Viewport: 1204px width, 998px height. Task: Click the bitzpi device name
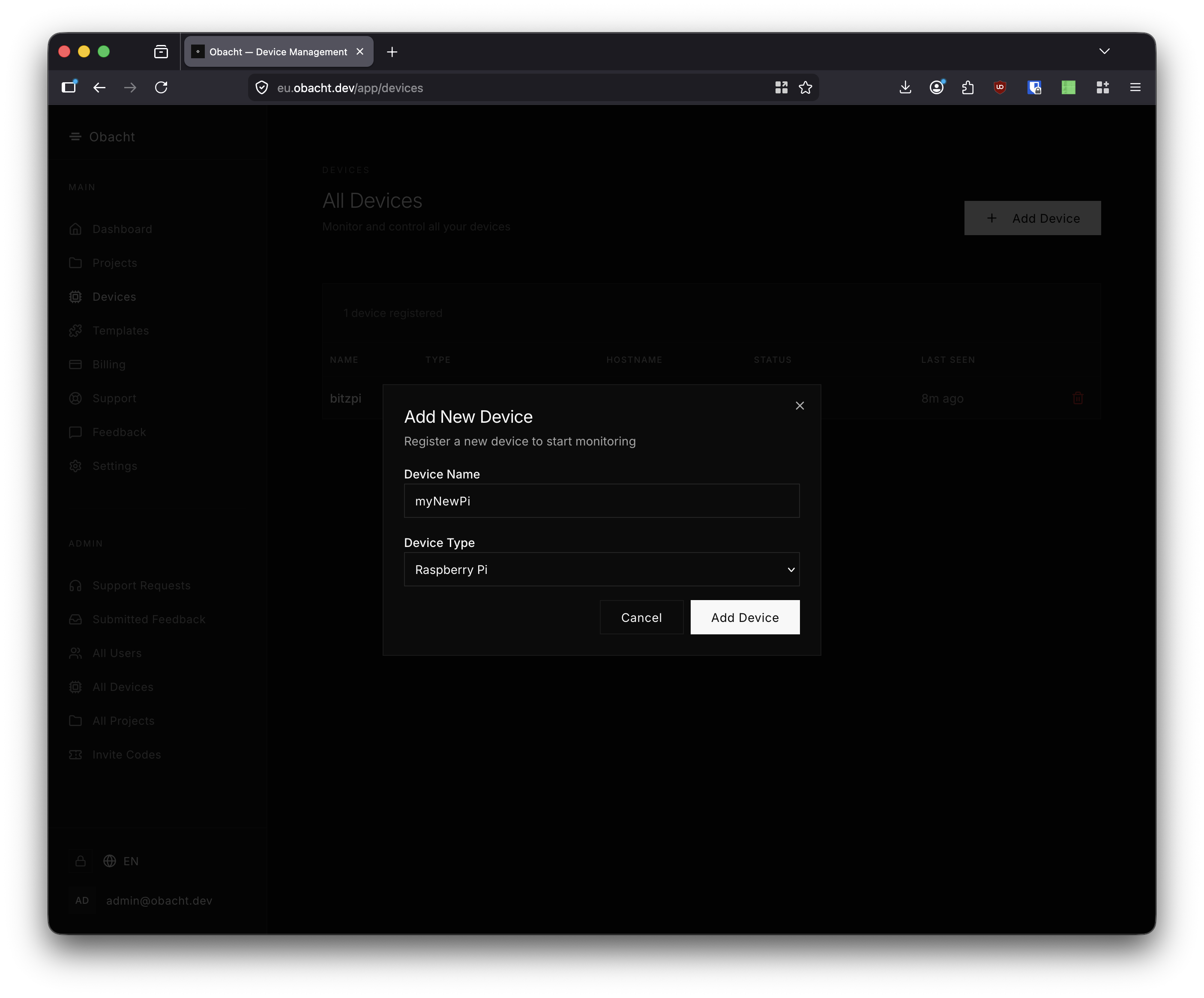[x=345, y=398]
